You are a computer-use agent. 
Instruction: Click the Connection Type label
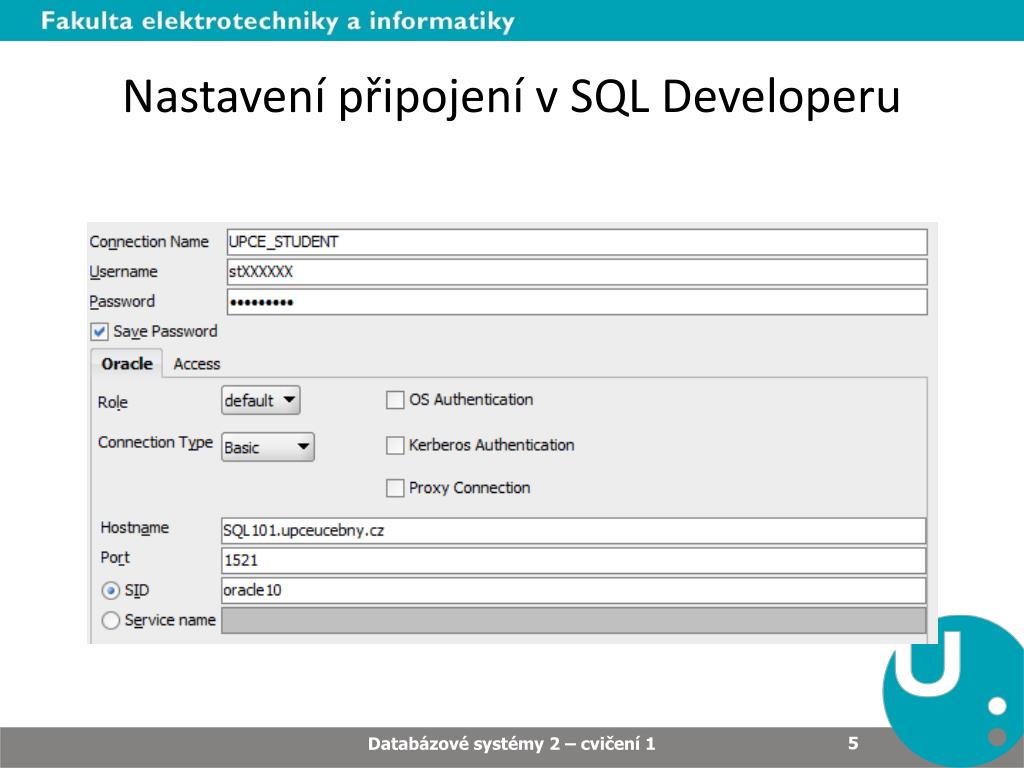155,443
